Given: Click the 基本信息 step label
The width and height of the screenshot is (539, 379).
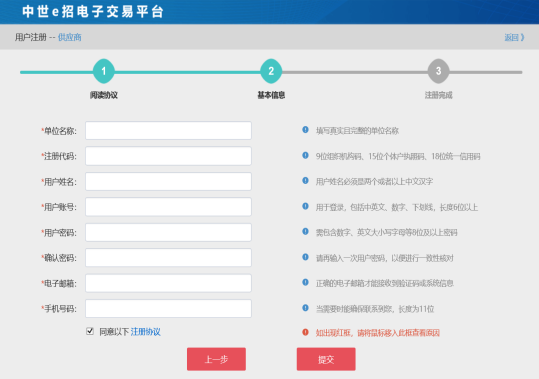Looking at the screenshot, I should click(271, 95).
